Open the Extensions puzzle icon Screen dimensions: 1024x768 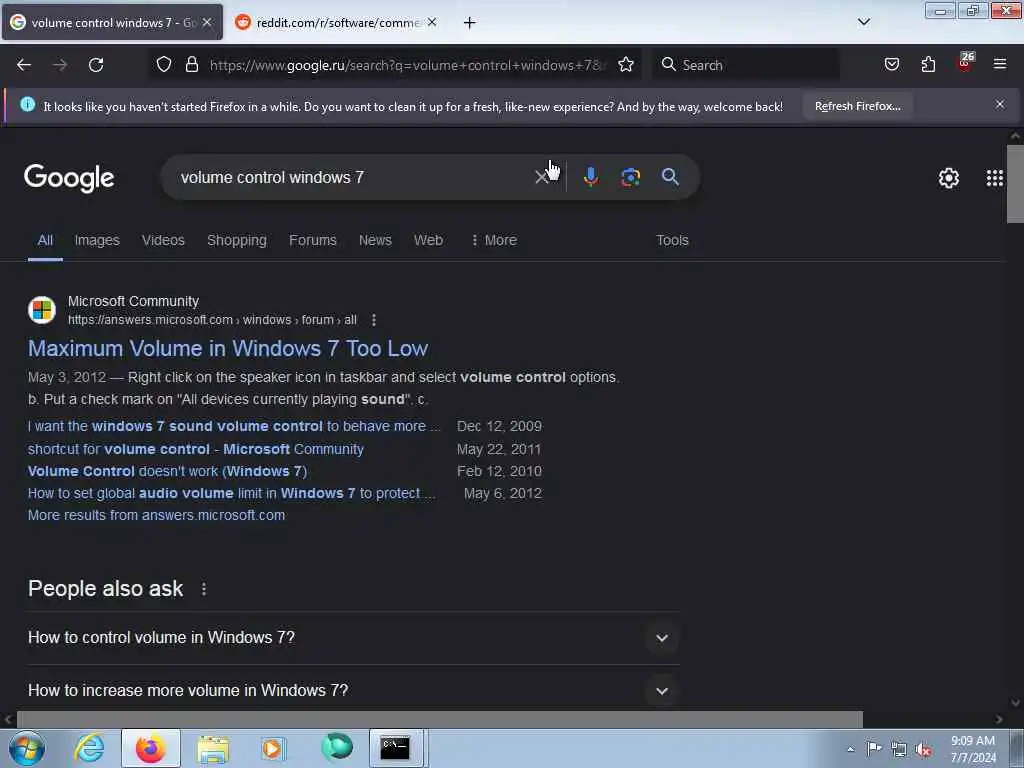coord(928,65)
